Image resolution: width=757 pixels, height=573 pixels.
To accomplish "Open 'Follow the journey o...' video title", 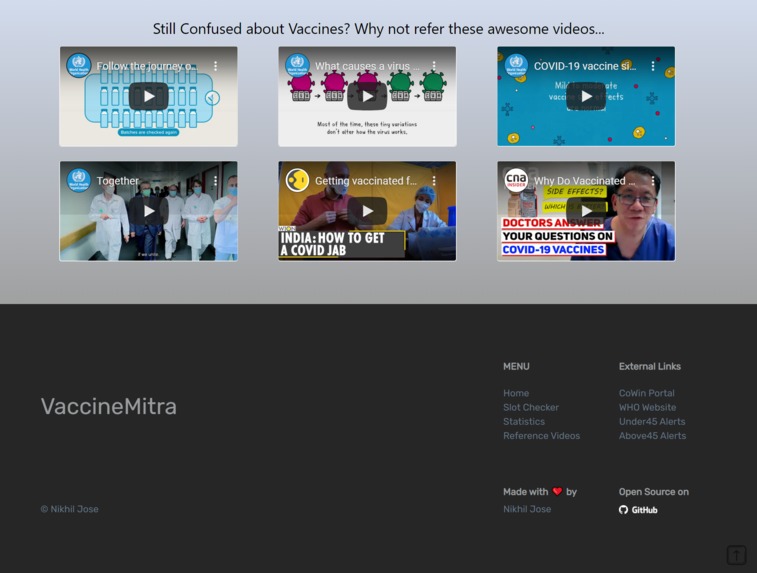I will click(x=147, y=66).
